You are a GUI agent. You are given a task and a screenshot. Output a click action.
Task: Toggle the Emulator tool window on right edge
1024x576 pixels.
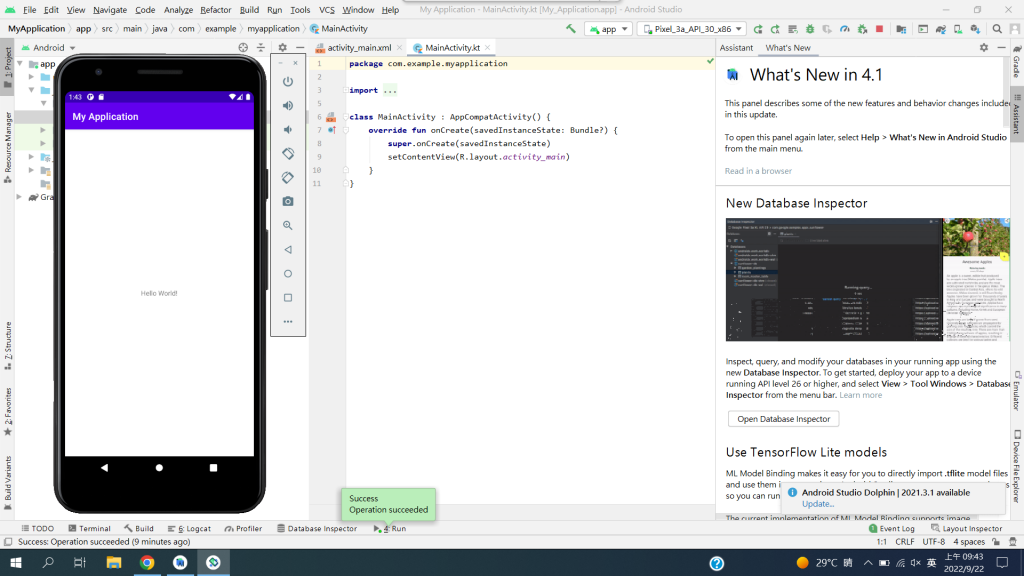coord(1017,391)
